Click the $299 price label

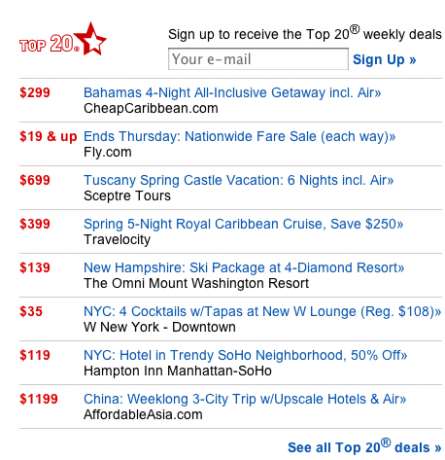pyautogui.click(x=35, y=93)
